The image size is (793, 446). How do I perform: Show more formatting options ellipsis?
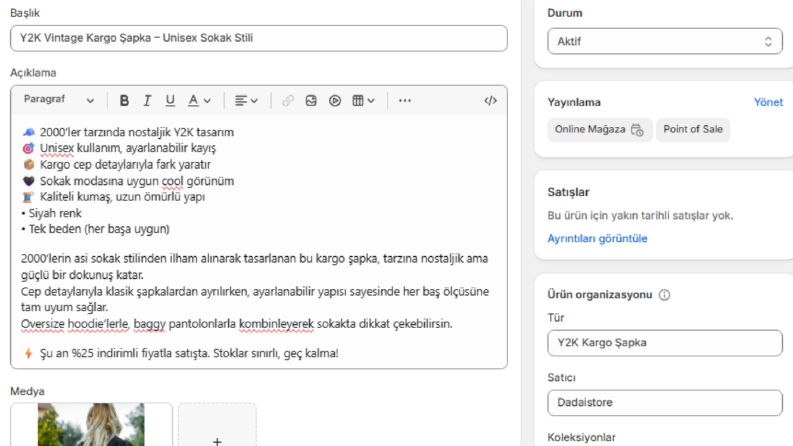point(405,101)
